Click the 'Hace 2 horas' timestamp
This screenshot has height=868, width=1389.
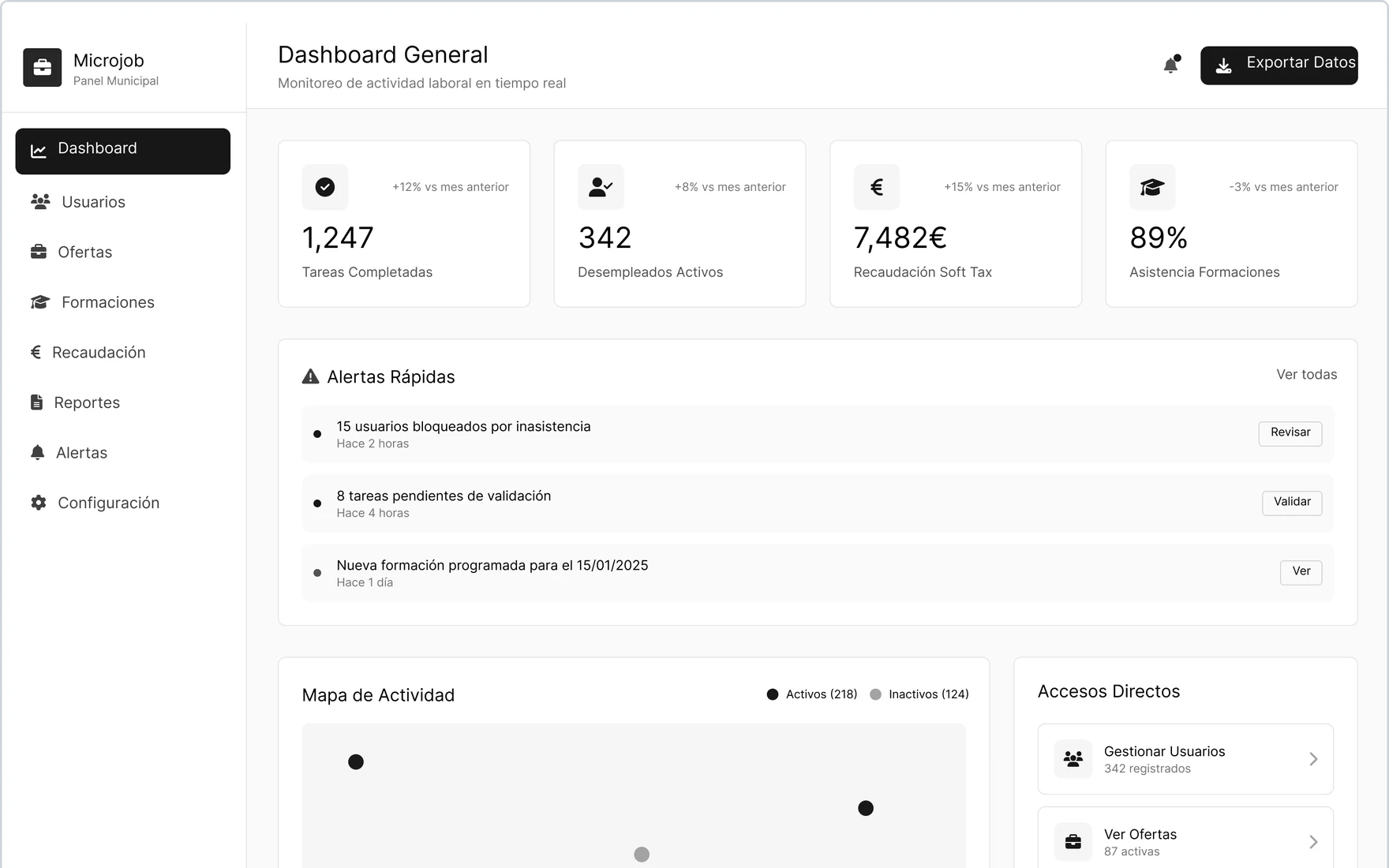373,443
